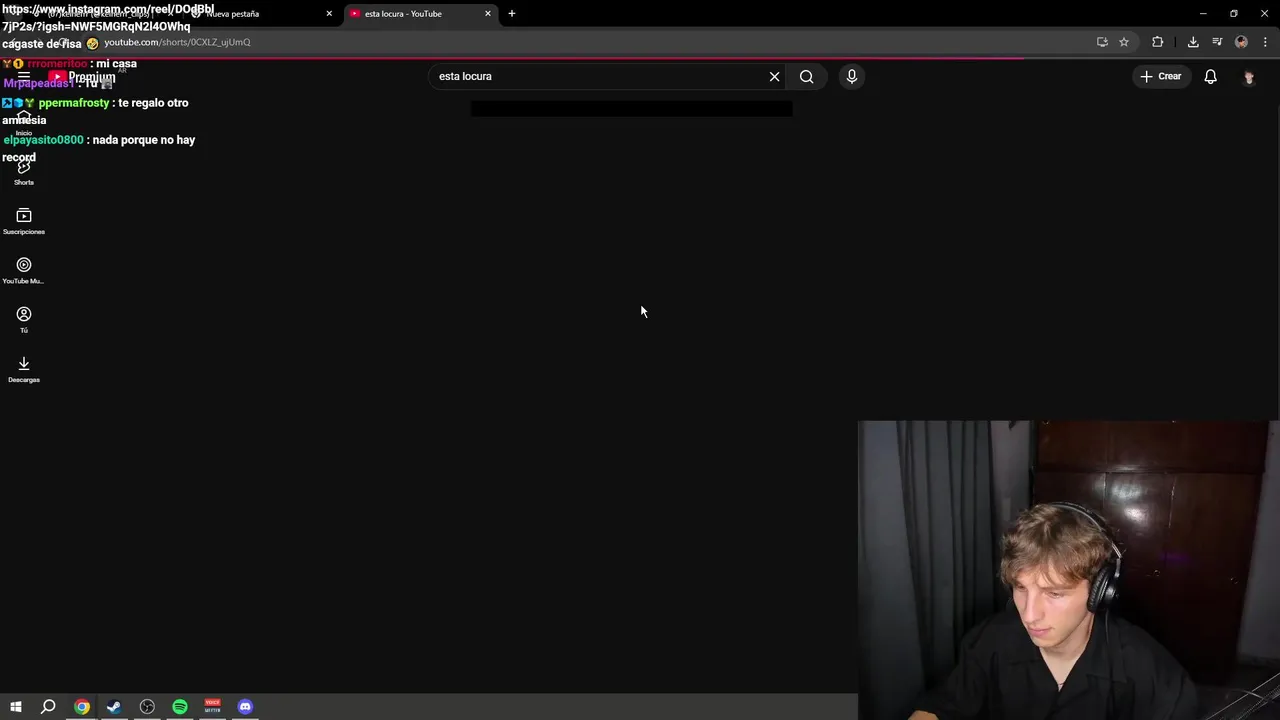This screenshot has height=720, width=1280.
Task: Open Suscripciones in the YouTube sidebar
Action: [x=23, y=221]
